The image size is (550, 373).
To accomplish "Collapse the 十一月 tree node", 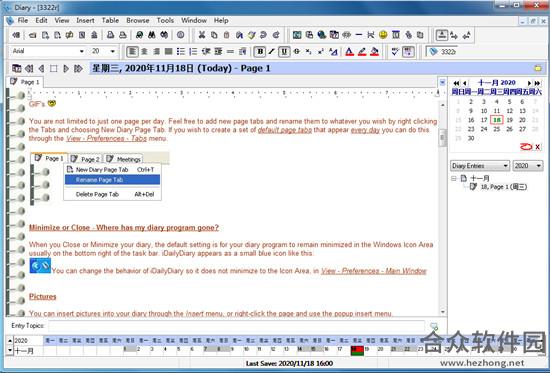I will pos(454,178).
